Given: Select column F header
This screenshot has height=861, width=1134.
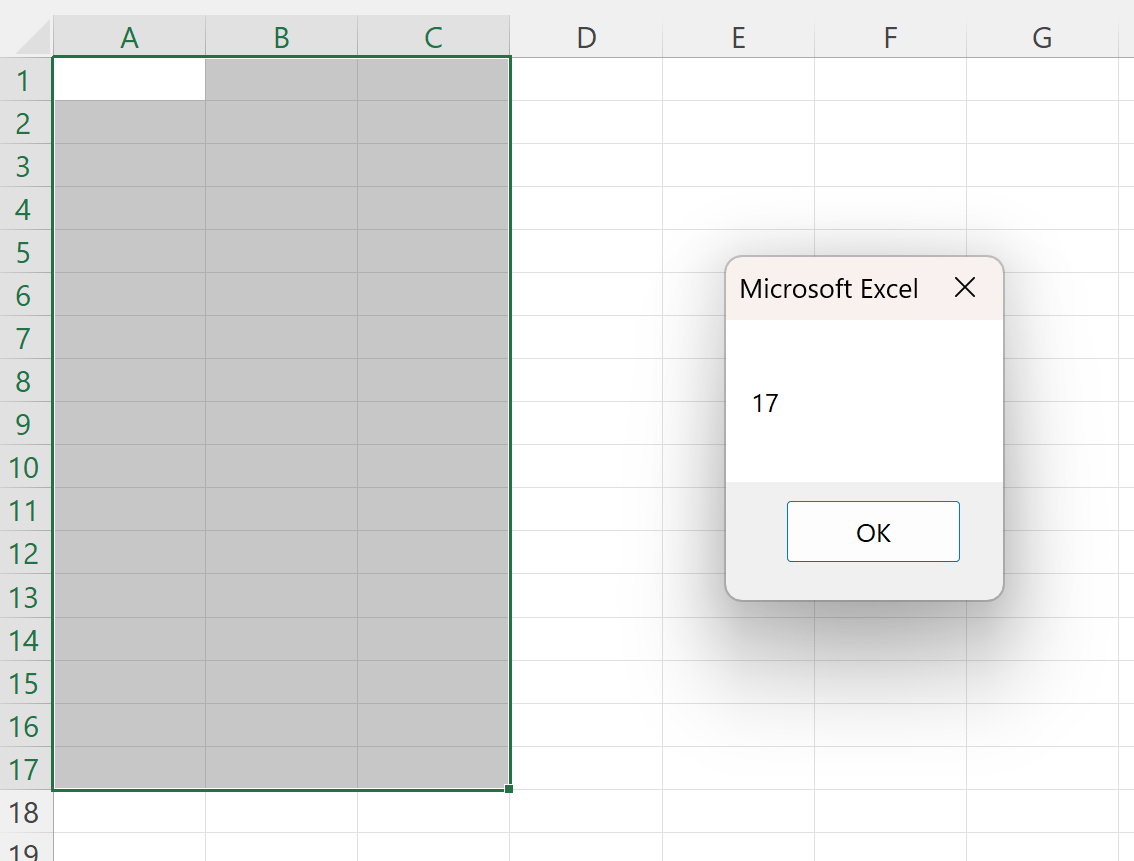Looking at the screenshot, I should (x=890, y=37).
